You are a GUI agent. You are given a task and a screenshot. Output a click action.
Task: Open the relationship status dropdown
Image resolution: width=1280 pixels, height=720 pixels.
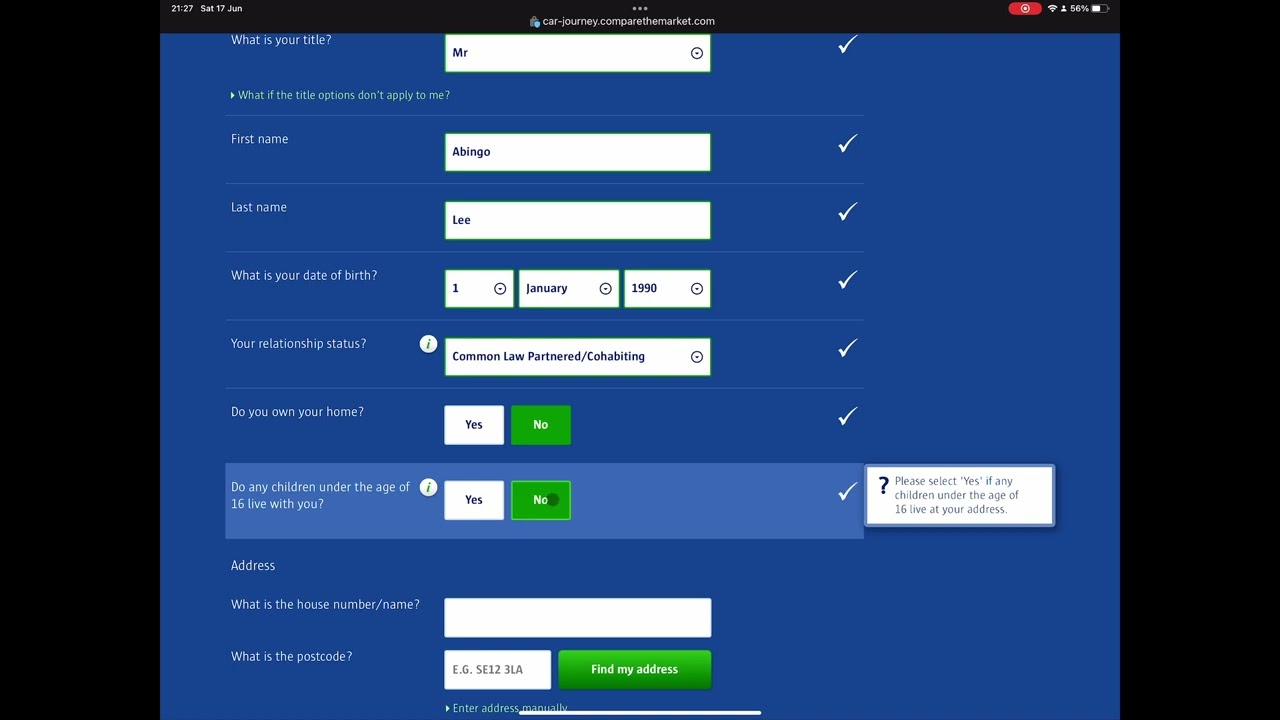577,356
